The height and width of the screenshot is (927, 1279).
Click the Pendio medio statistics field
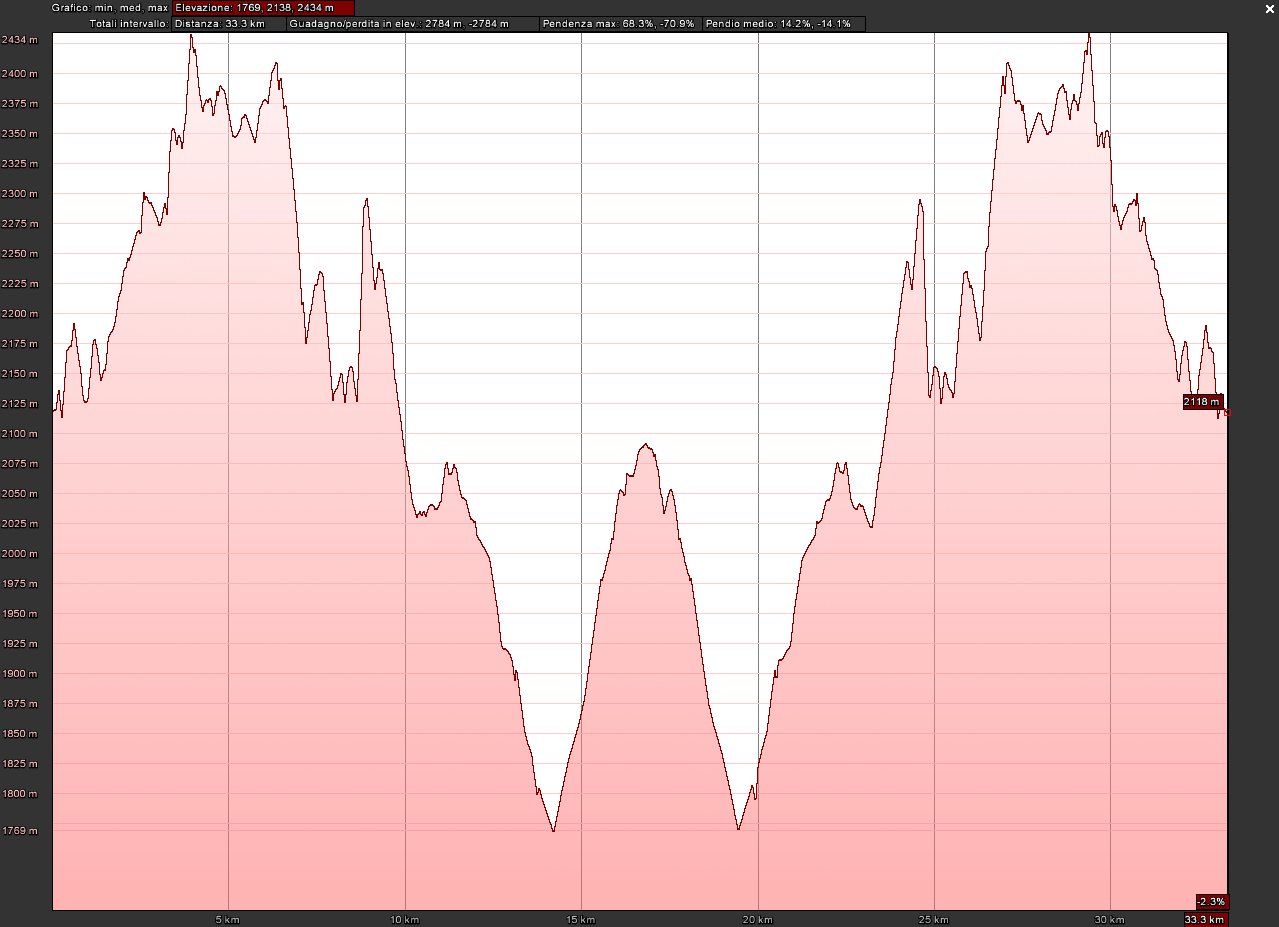[x=783, y=23]
